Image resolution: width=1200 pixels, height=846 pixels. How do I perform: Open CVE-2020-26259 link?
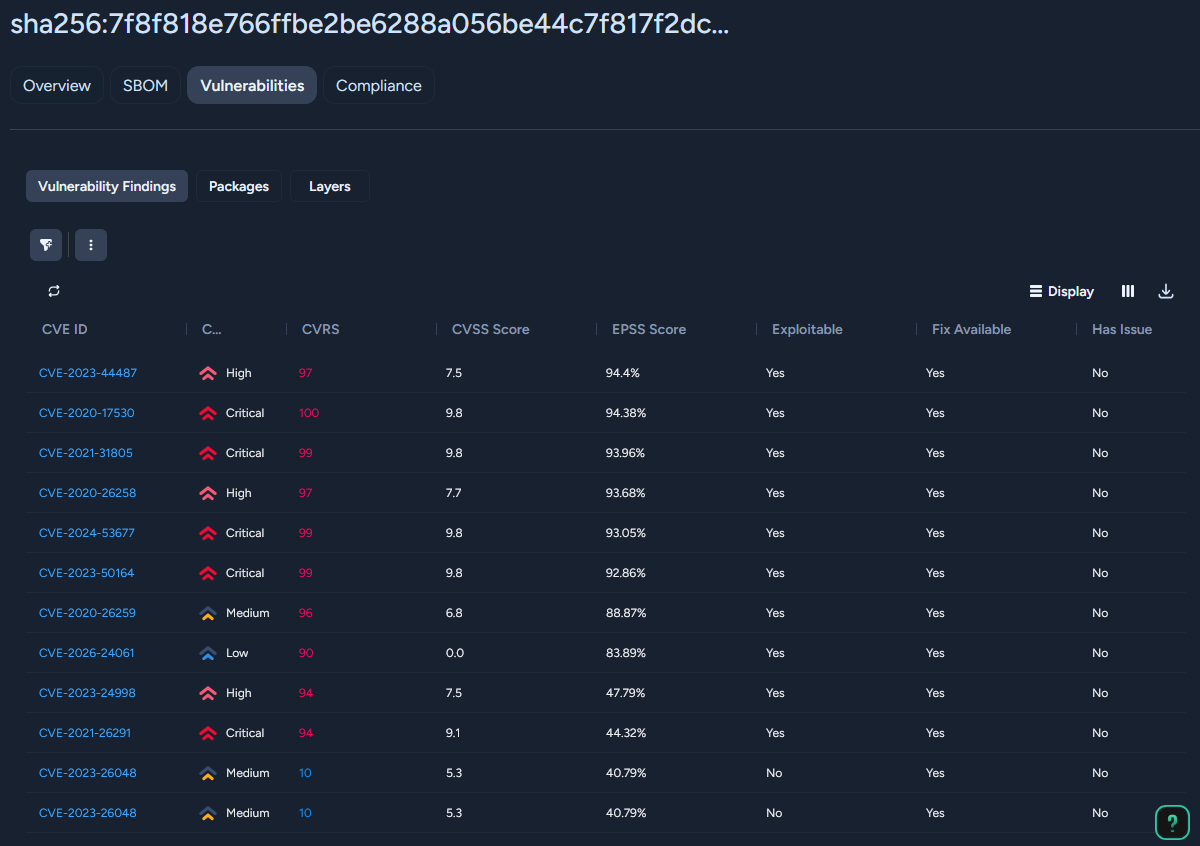(x=87, y=613)
